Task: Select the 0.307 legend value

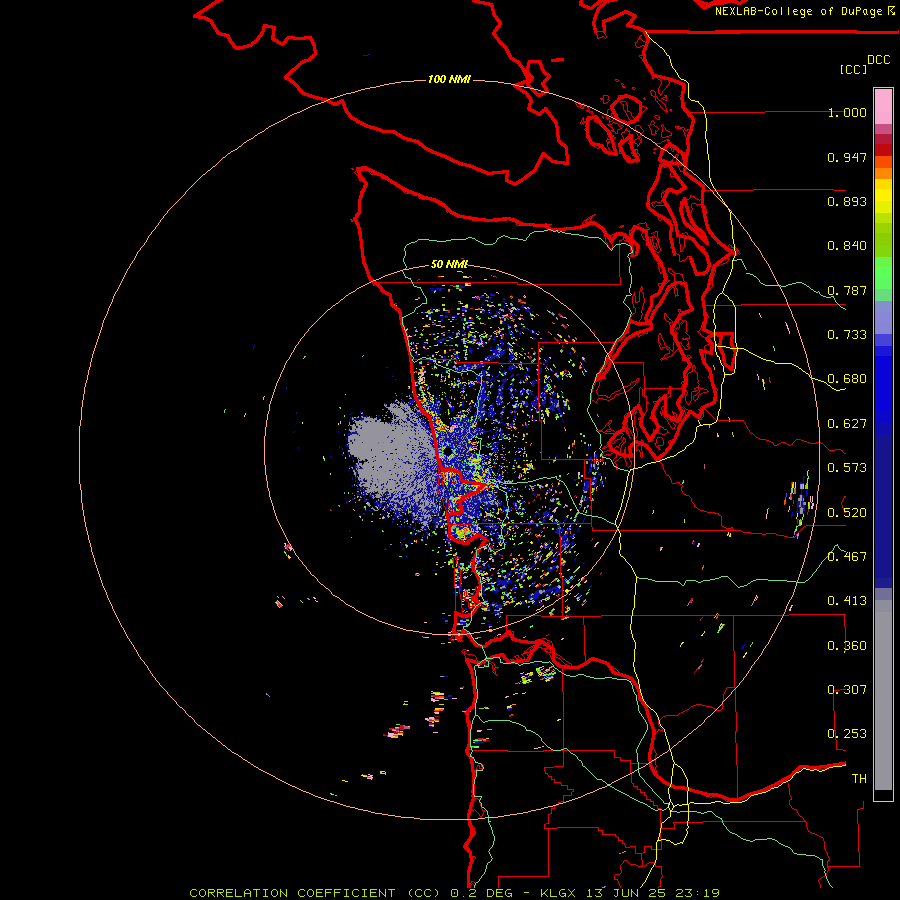Action: [847, 690]
